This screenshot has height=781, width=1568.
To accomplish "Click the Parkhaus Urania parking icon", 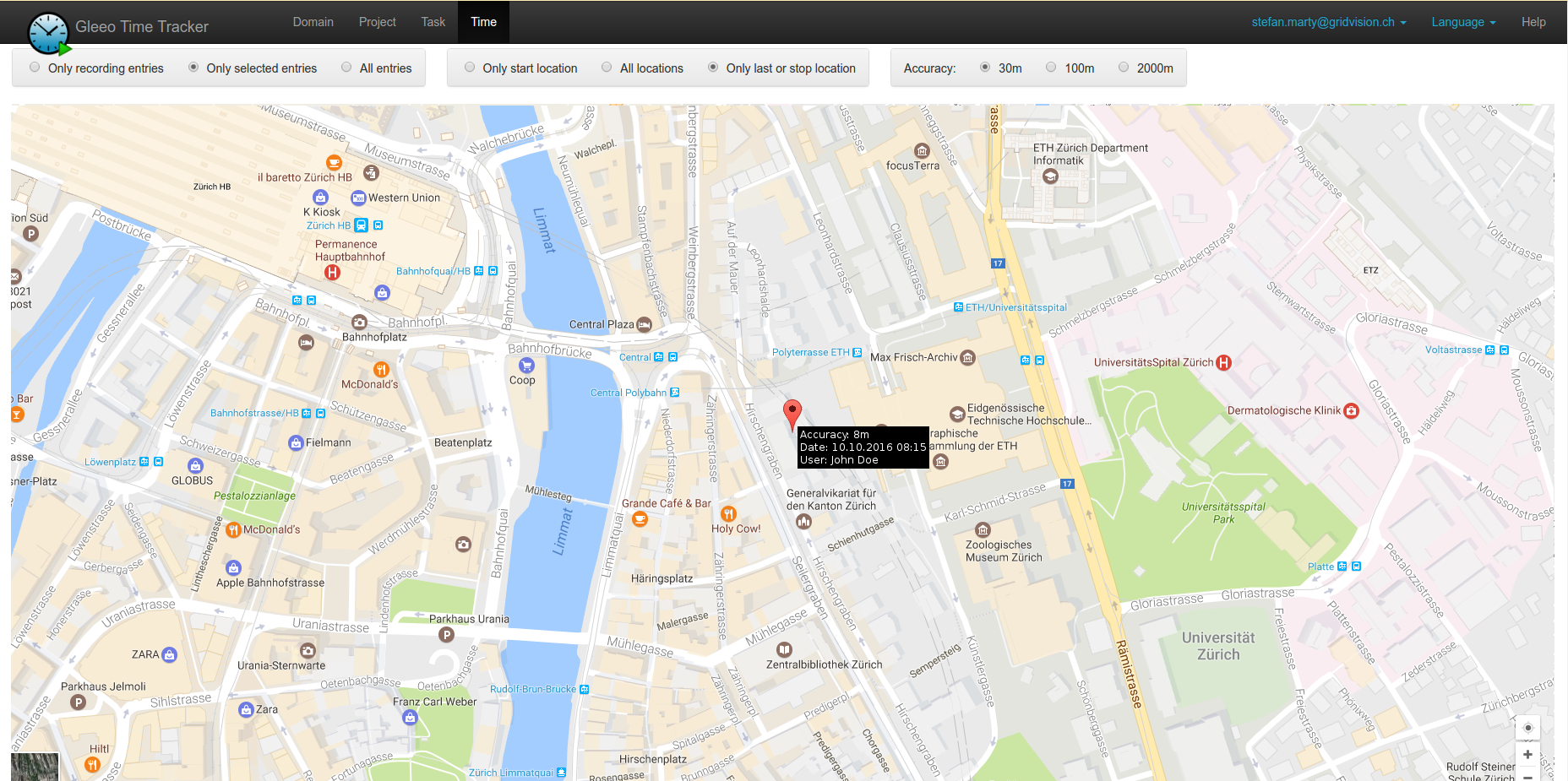I will click(446, 634).
